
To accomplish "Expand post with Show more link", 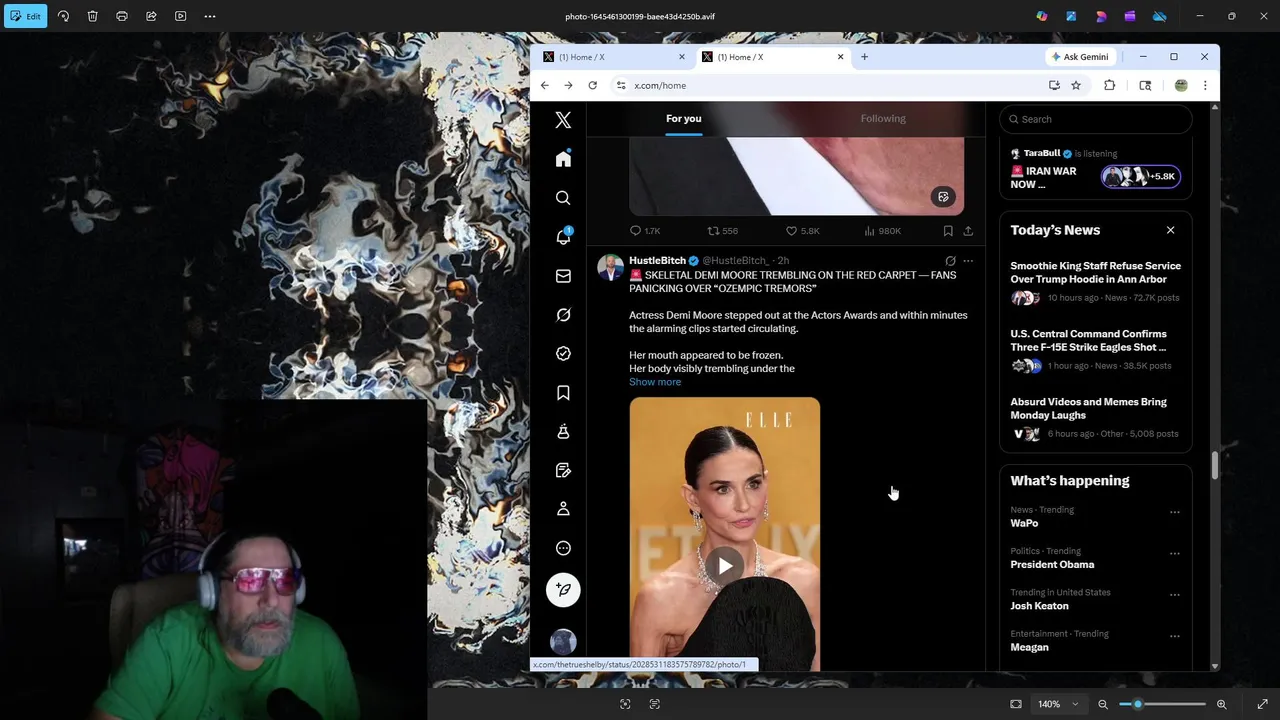I will [655, 382].
